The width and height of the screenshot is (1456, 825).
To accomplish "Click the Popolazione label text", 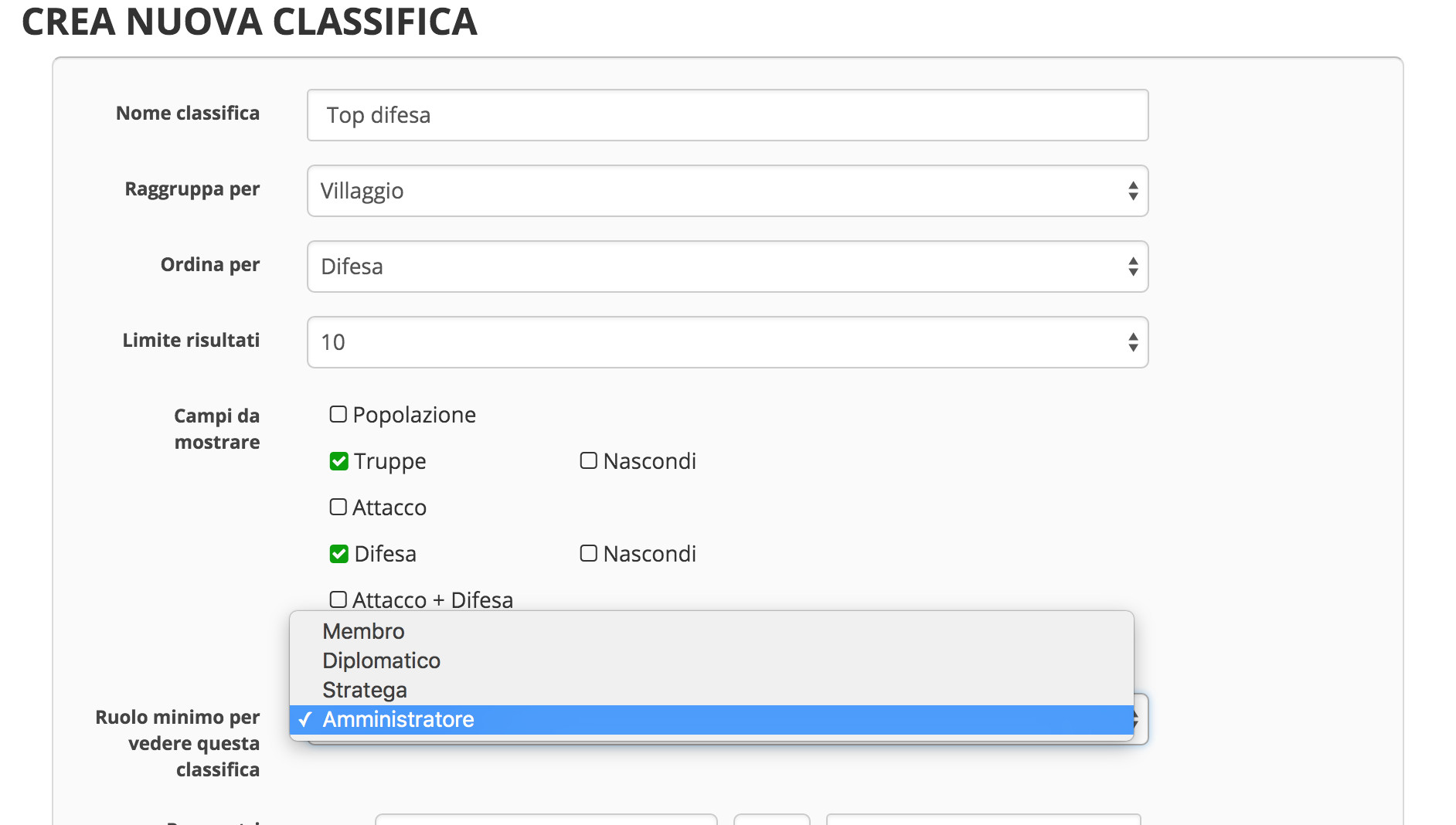I will click(414, 415).
